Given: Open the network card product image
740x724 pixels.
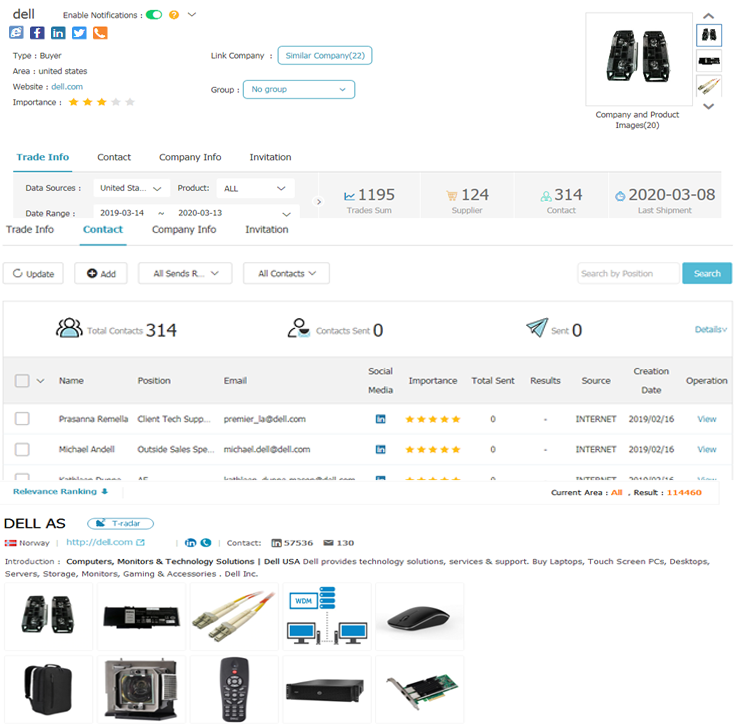Looking at the screenshot, I should [x=420, y=689].
